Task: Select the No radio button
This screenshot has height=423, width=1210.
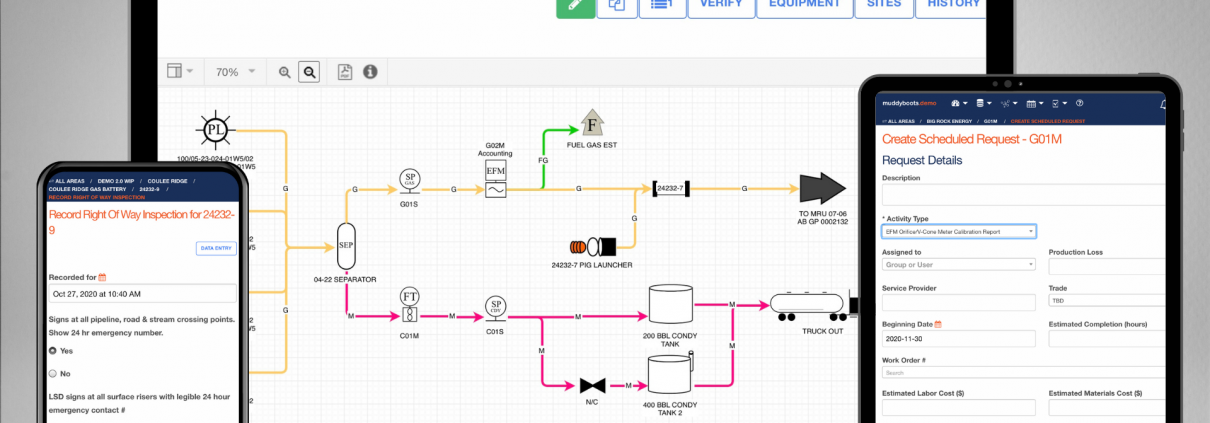Action: (53, 372)
